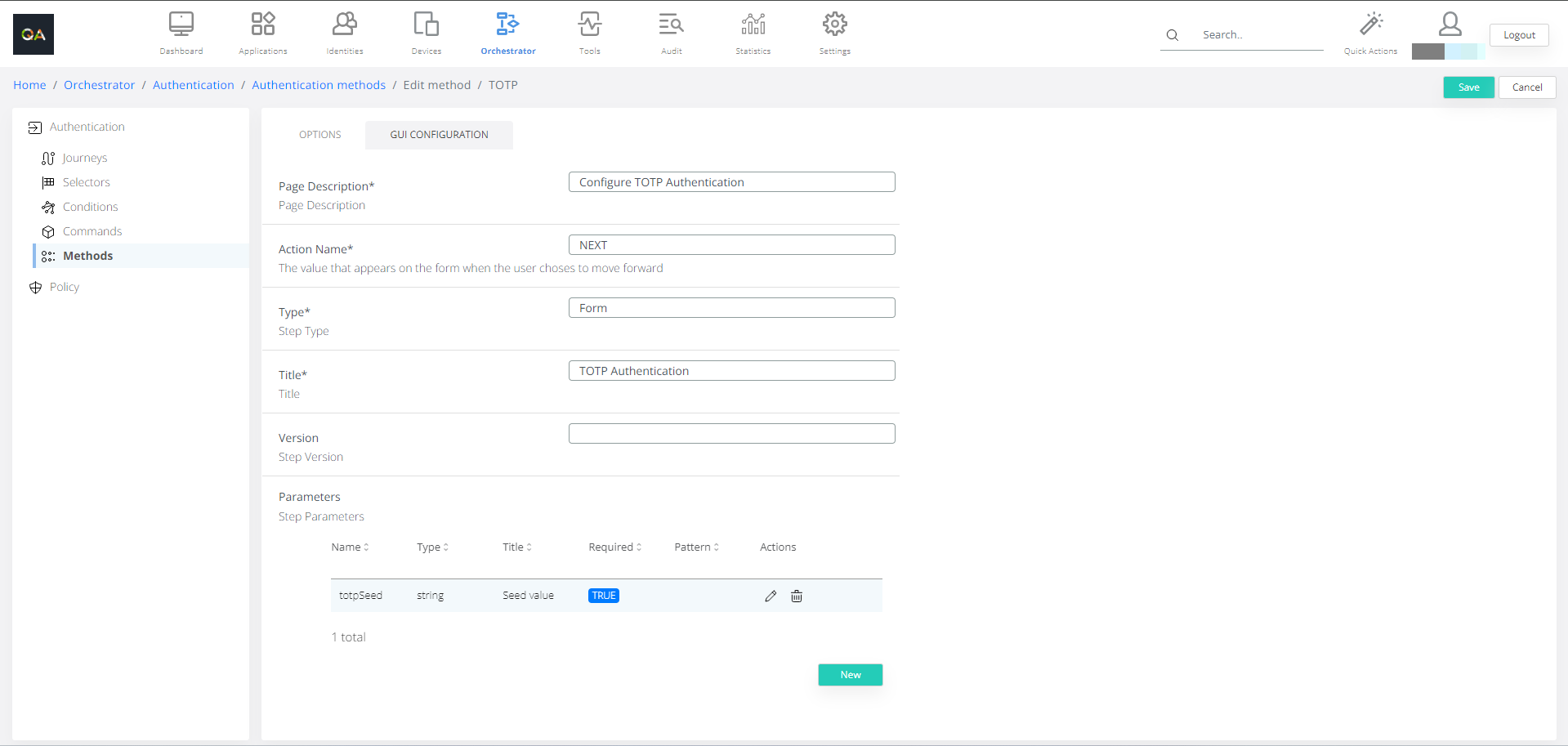1568x746 pixels.
Task: Click the Authentication methods breadcrumb link
Action: point(319,85)
